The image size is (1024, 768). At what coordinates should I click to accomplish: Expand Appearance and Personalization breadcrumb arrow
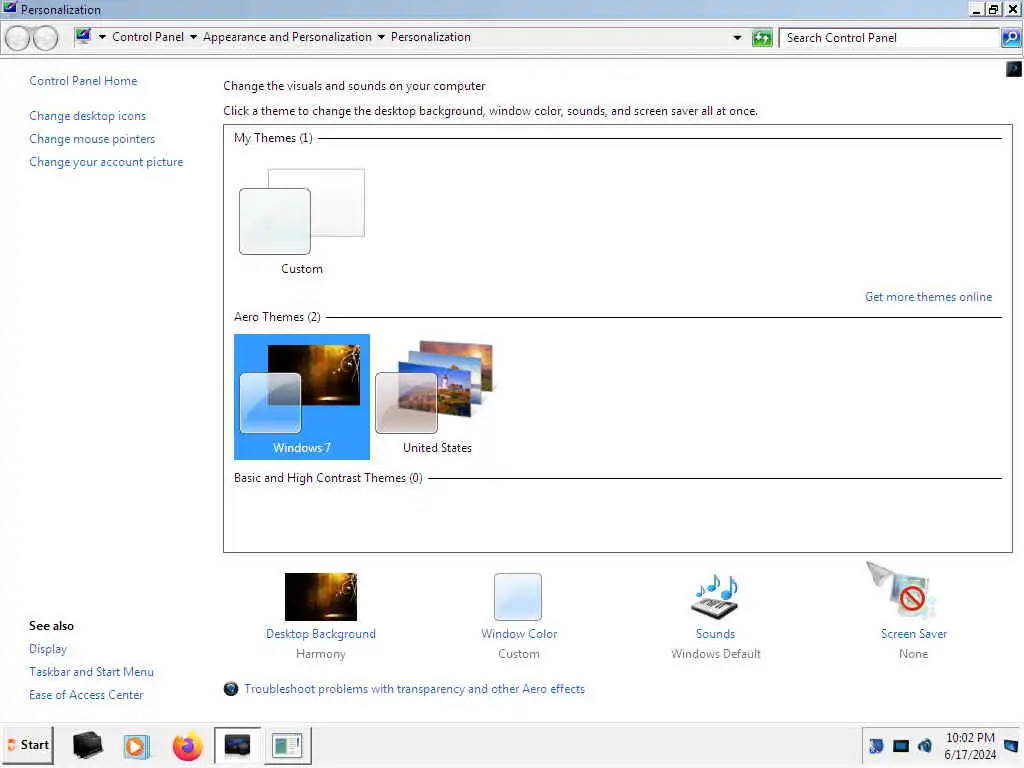[x=381, y=37]
